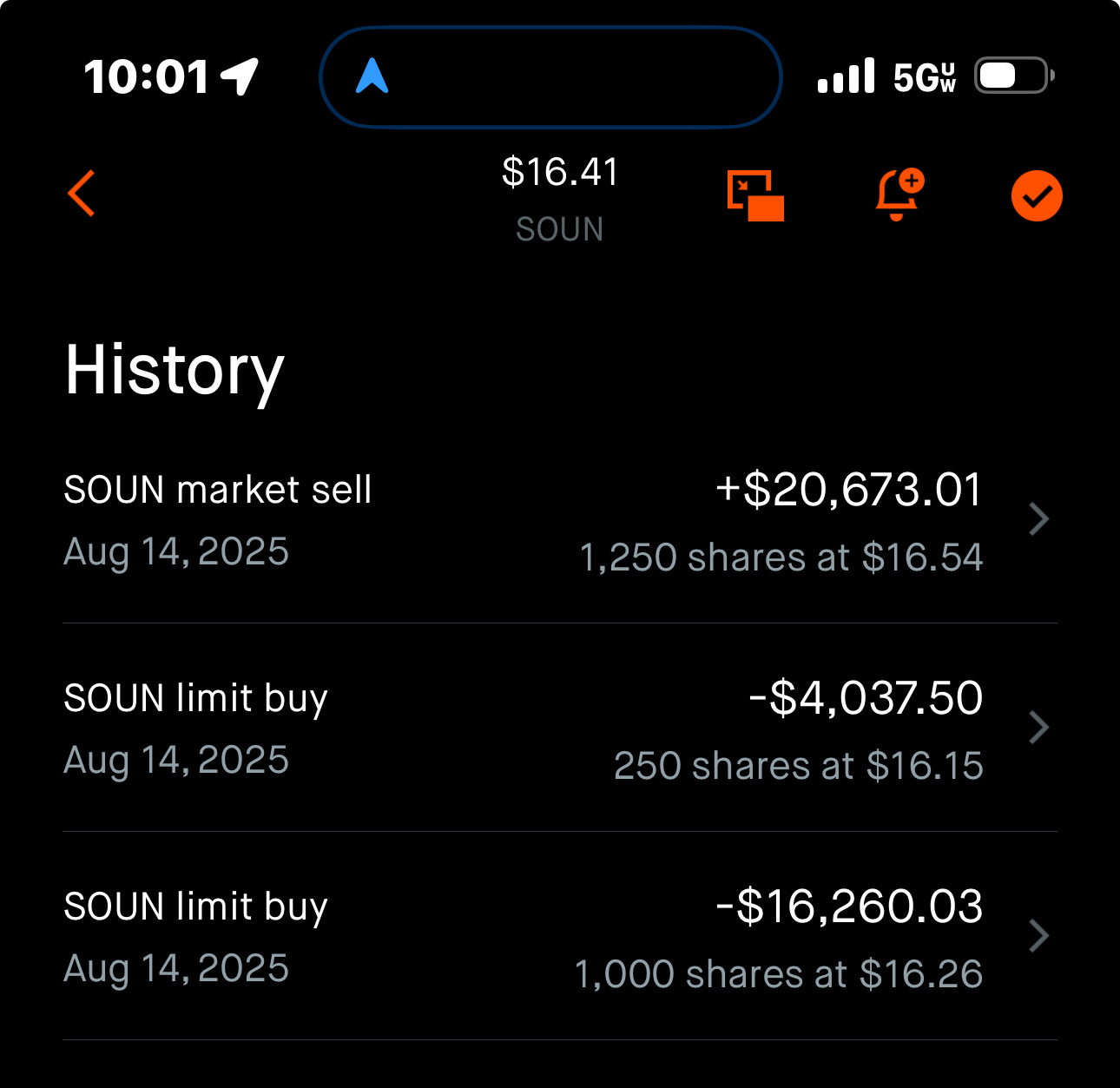The width and height of the screenshot is (1120, 1088).
Task: Select the 1,250 shares at $16.54 detail
Action: pos(781,557)
